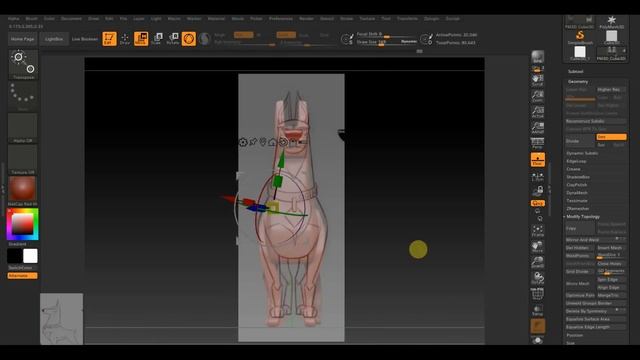640x360 pixels.
Task: Expand the ClayPolish section
Action: (x=576, y=185)
